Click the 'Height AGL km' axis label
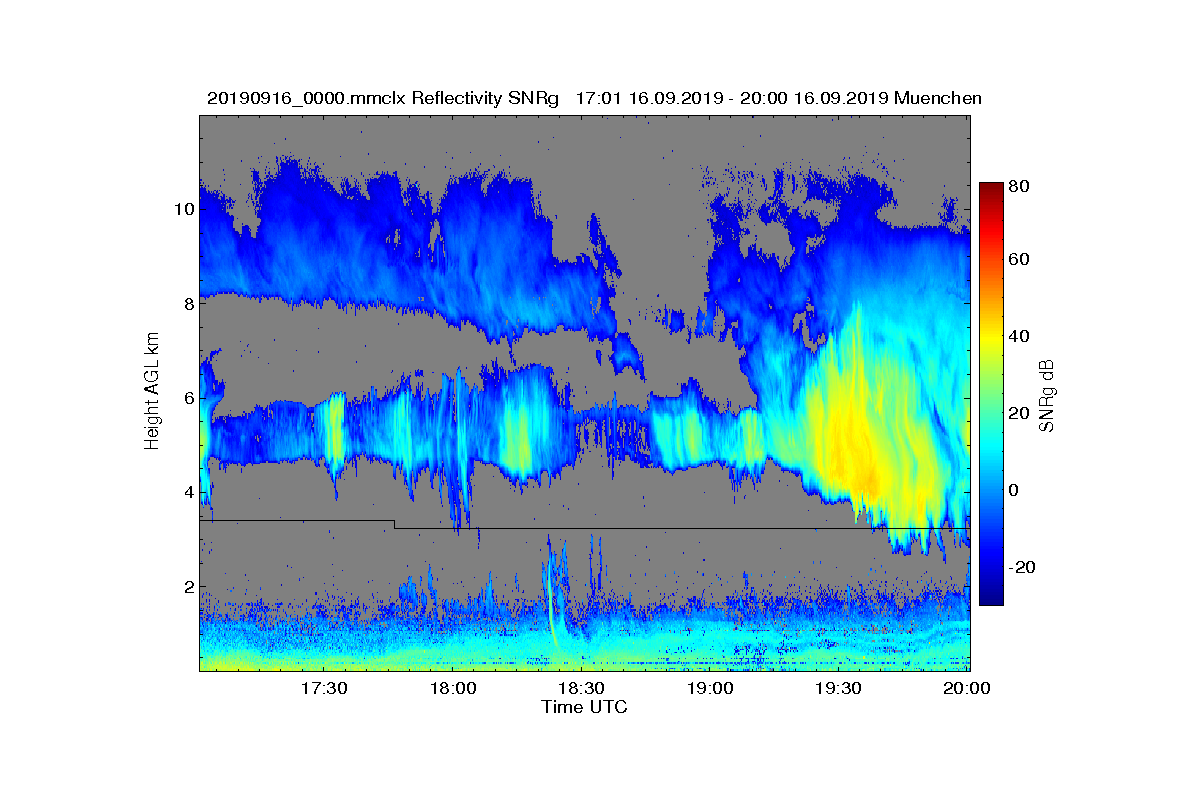 click(152, 392)
